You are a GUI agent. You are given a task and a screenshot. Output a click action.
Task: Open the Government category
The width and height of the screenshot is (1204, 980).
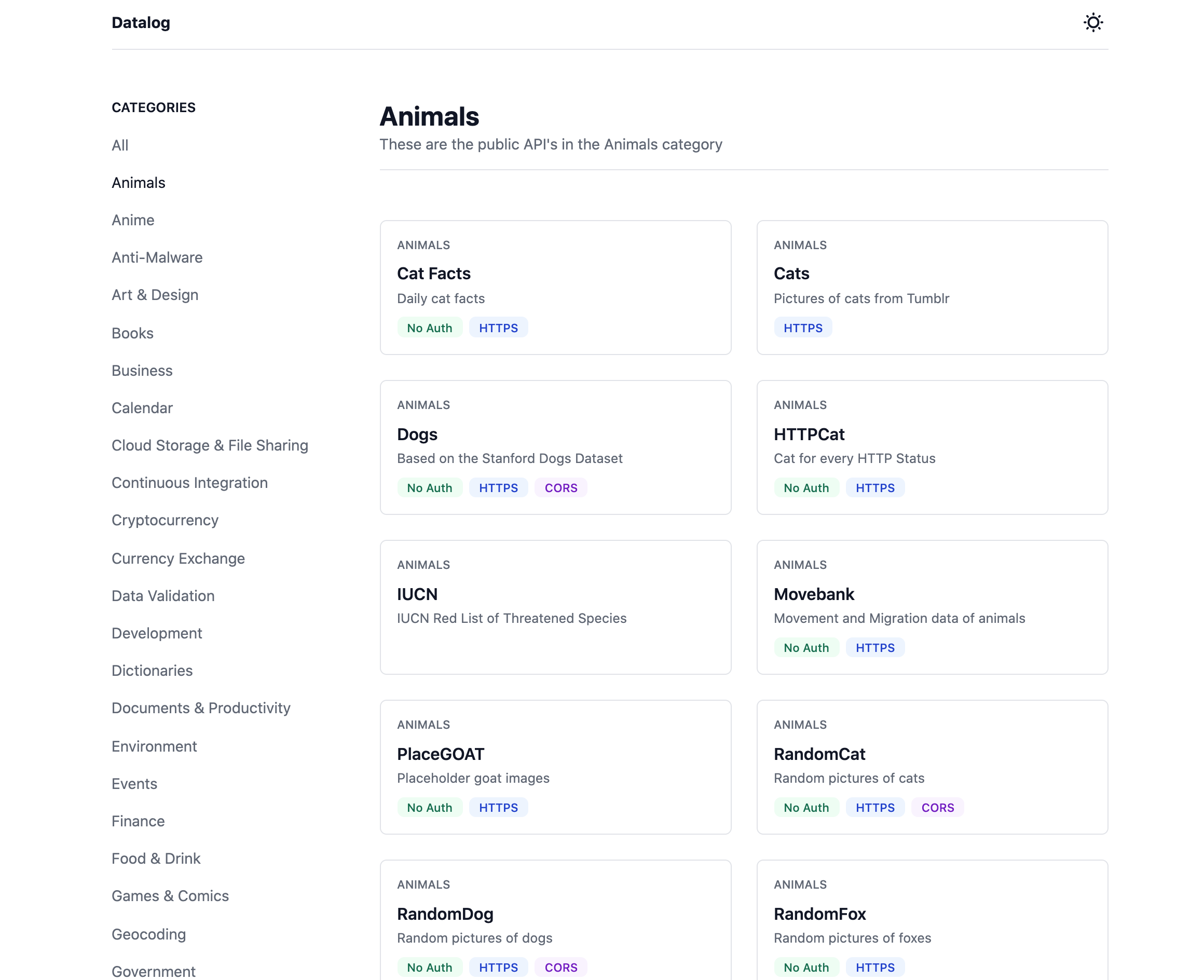153,972
